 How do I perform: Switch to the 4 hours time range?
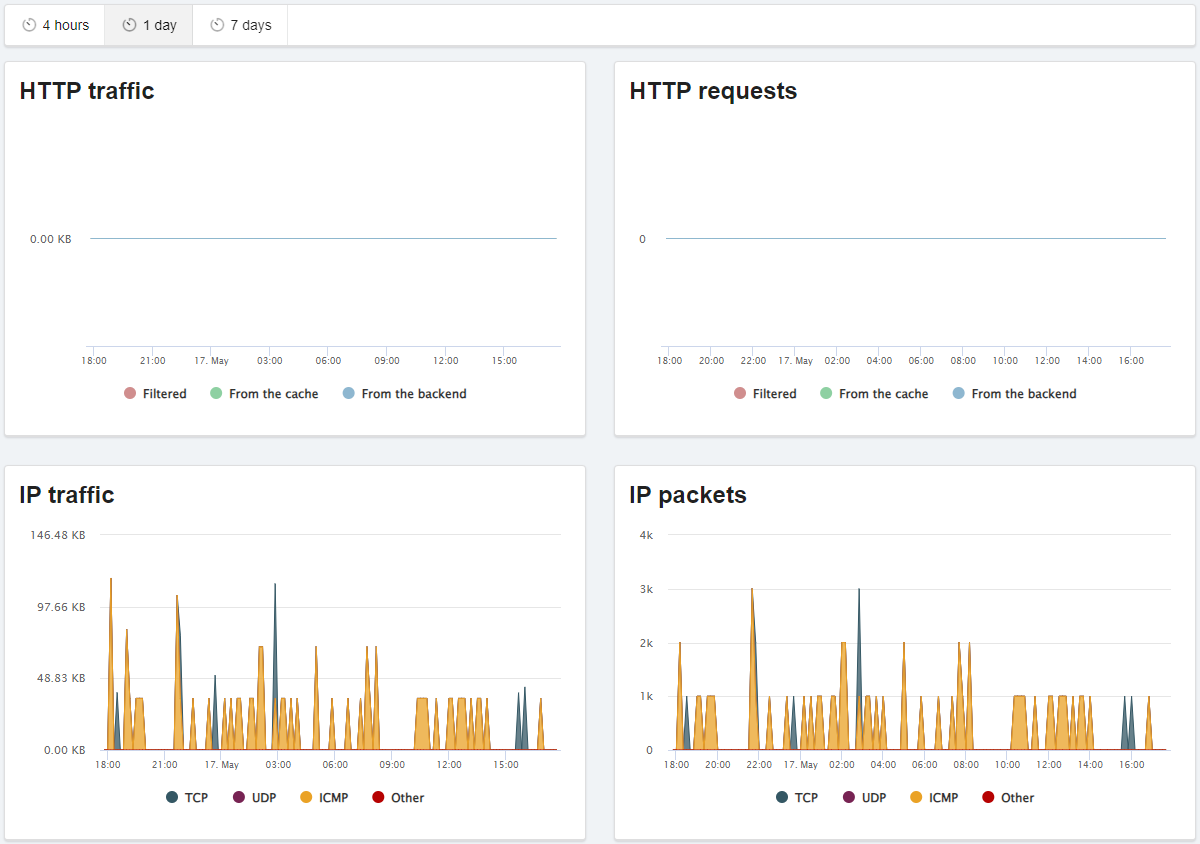(55, 25)
